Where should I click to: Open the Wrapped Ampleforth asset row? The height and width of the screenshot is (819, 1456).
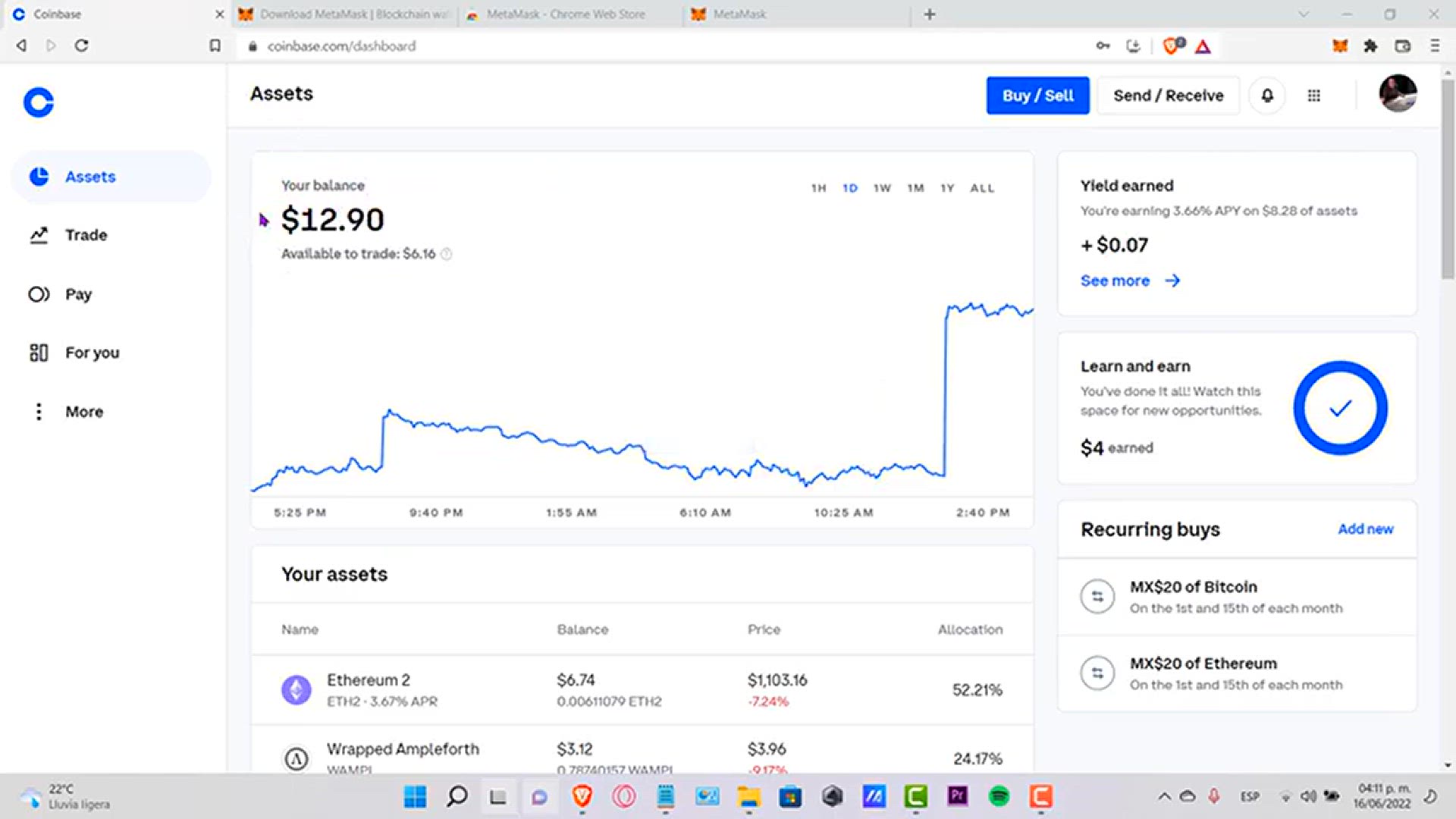[642, 749]
